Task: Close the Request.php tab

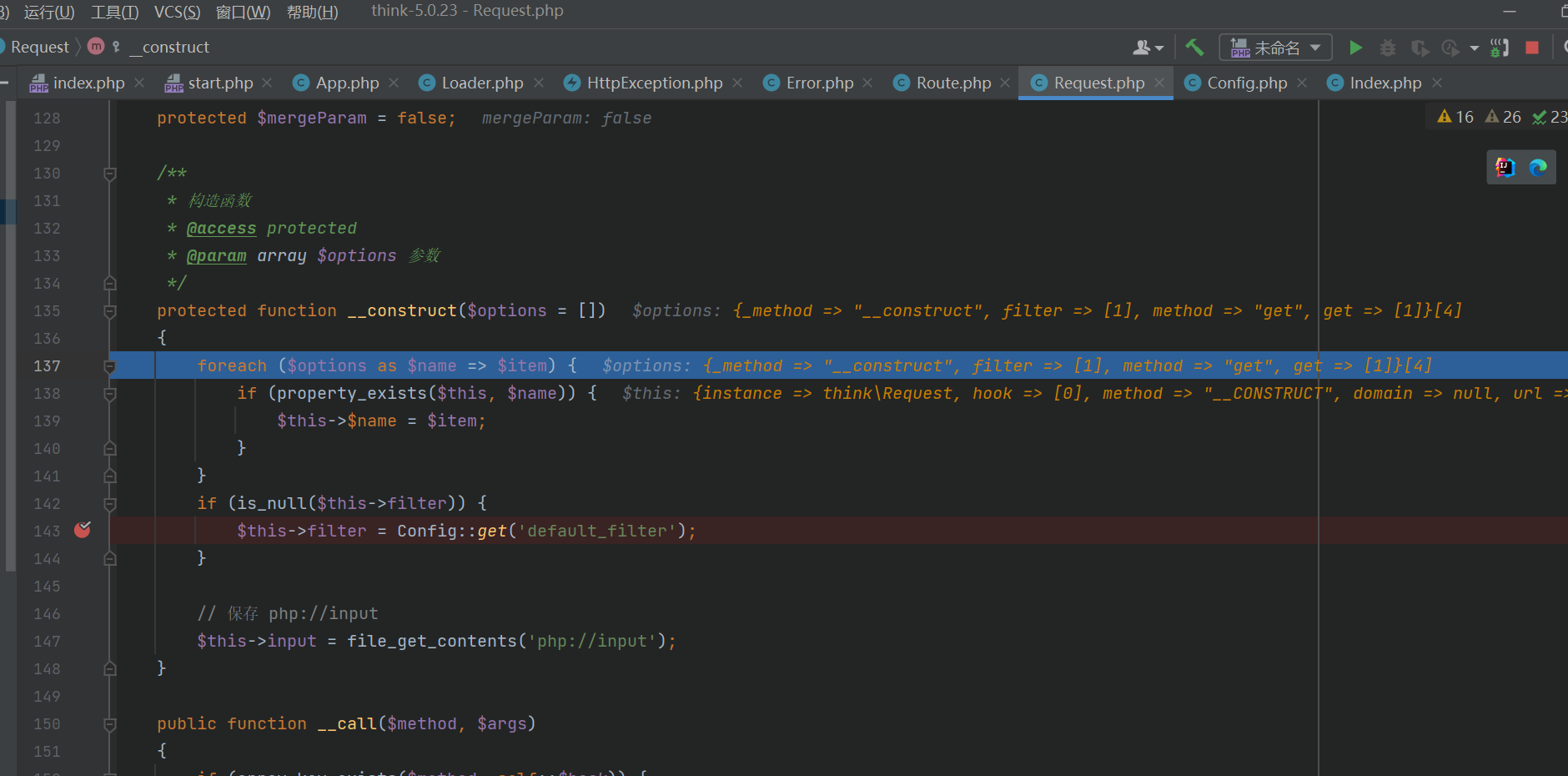Action: (x=1159, y=83)
